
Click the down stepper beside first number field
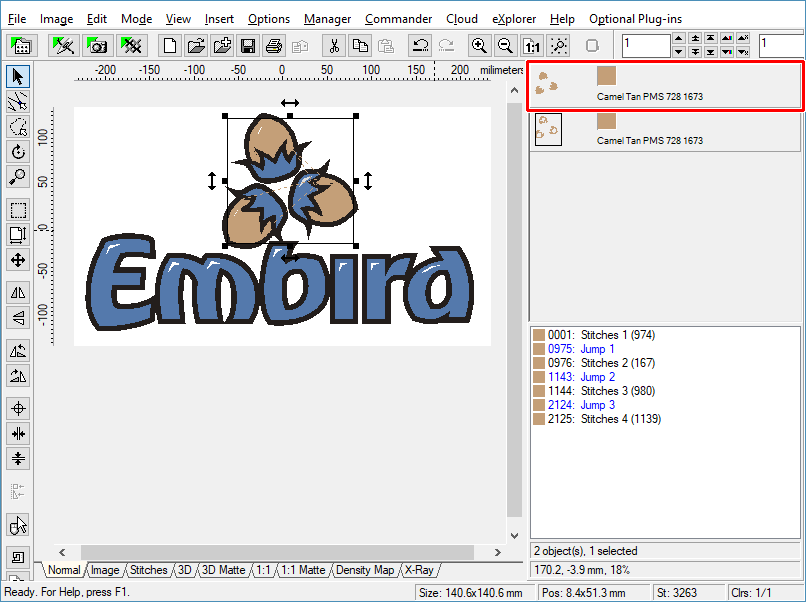(x=679, y=52)
